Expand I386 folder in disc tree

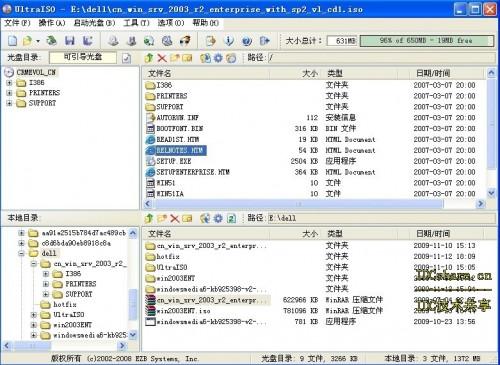coord(9,83)
